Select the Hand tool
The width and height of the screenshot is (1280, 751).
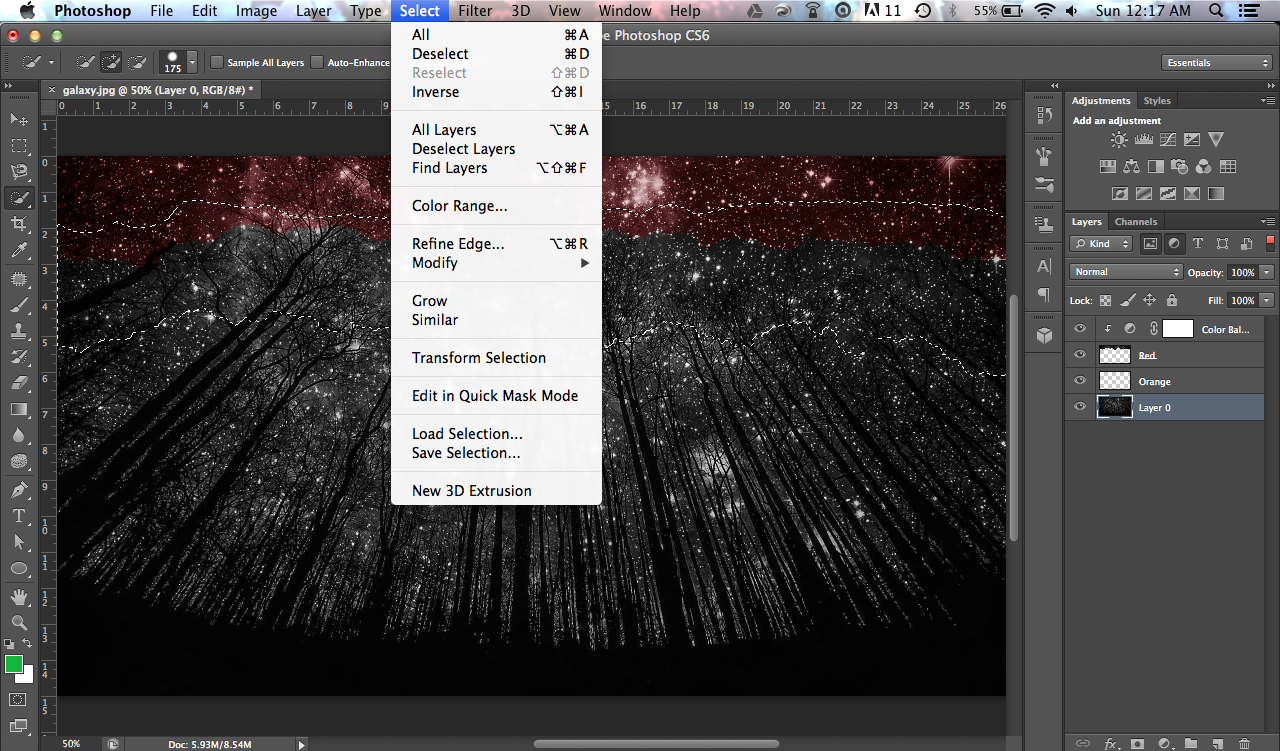pyautogui.click(x=19, y=597)
